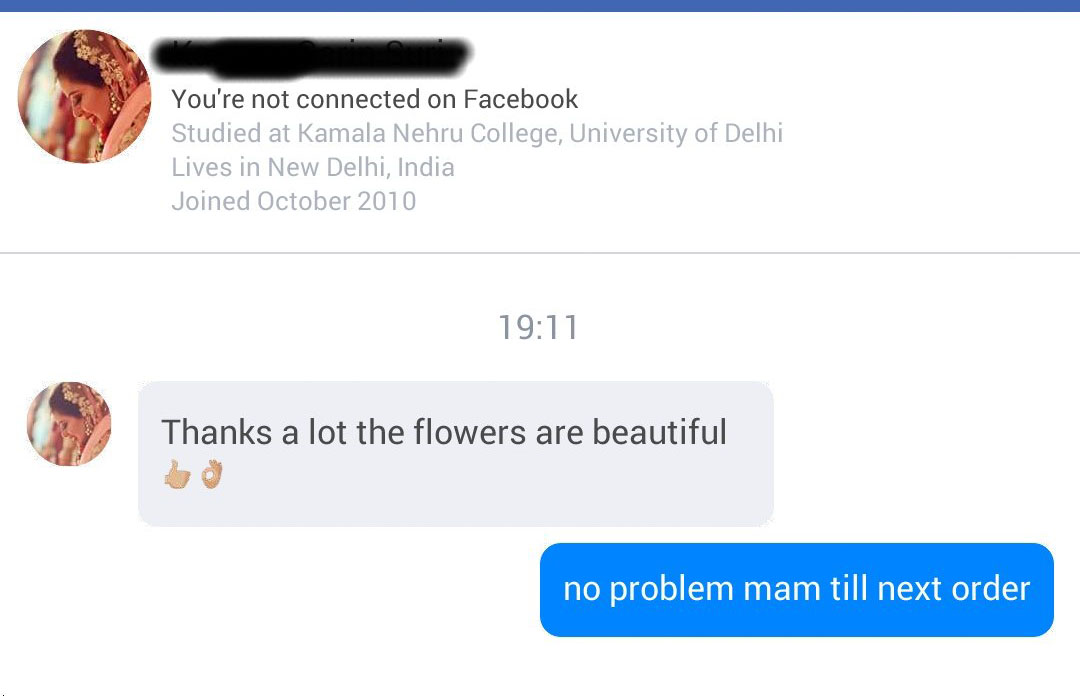Tap the OK hand emoji in message
The height and width of the screenshot is (696, 1080).
[211, 474]
